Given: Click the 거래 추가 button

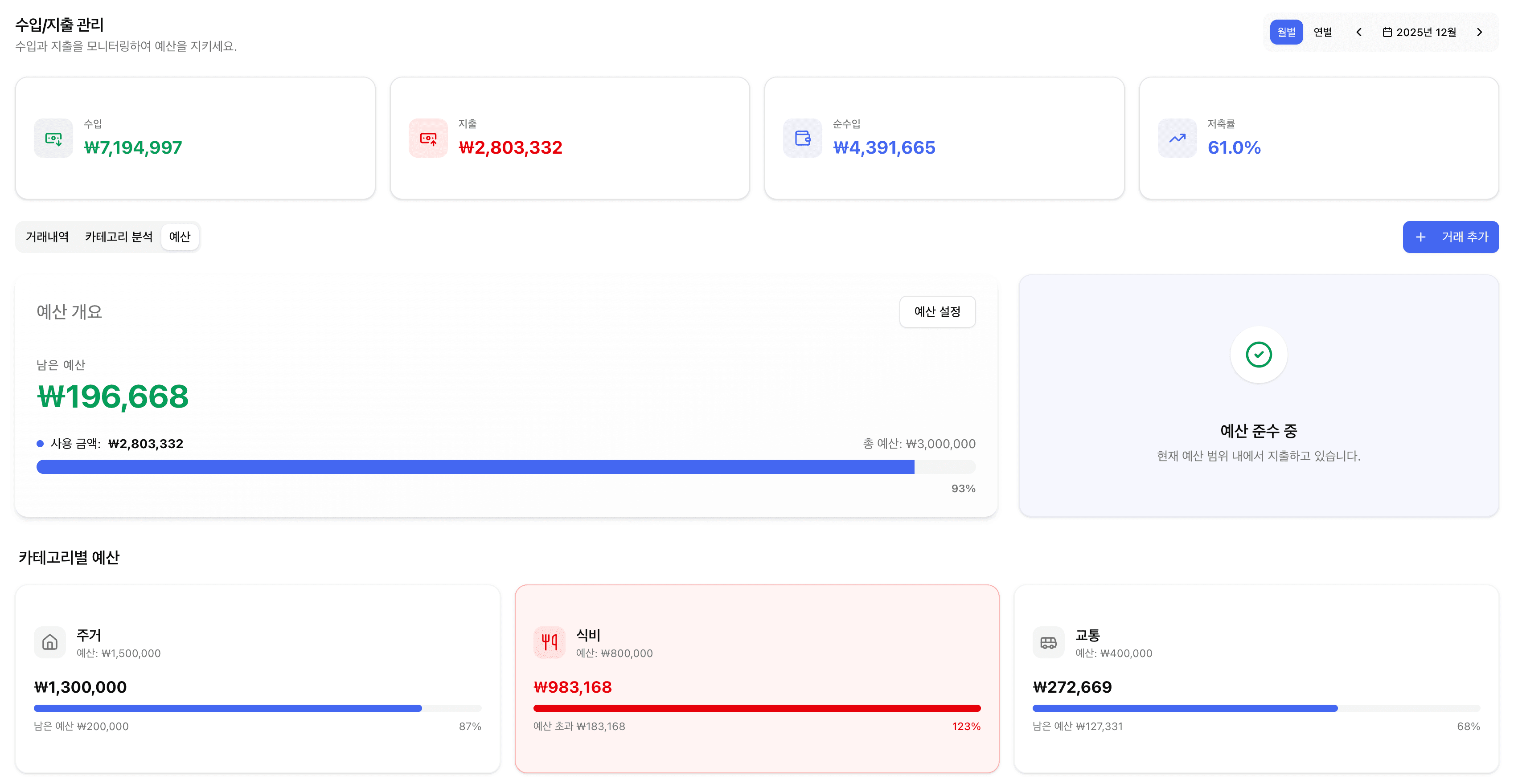Looking at the screenshot, I should tap(1450, 237).
